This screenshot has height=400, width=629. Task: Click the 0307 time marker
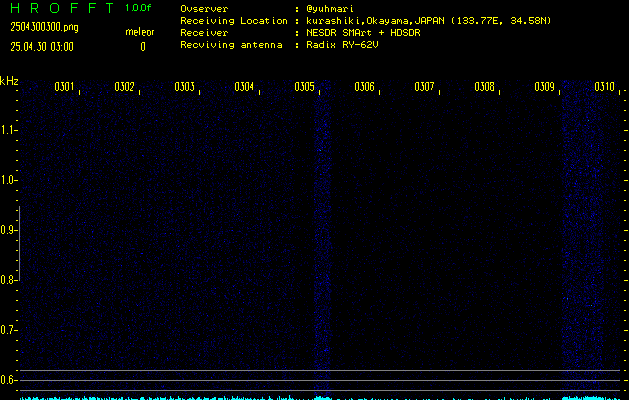pos(424,87)
